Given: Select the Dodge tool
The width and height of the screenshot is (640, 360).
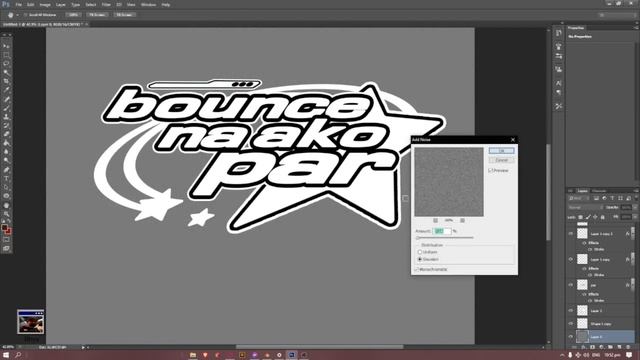Looking at the screenshot, I should click(x=6, y=161).
